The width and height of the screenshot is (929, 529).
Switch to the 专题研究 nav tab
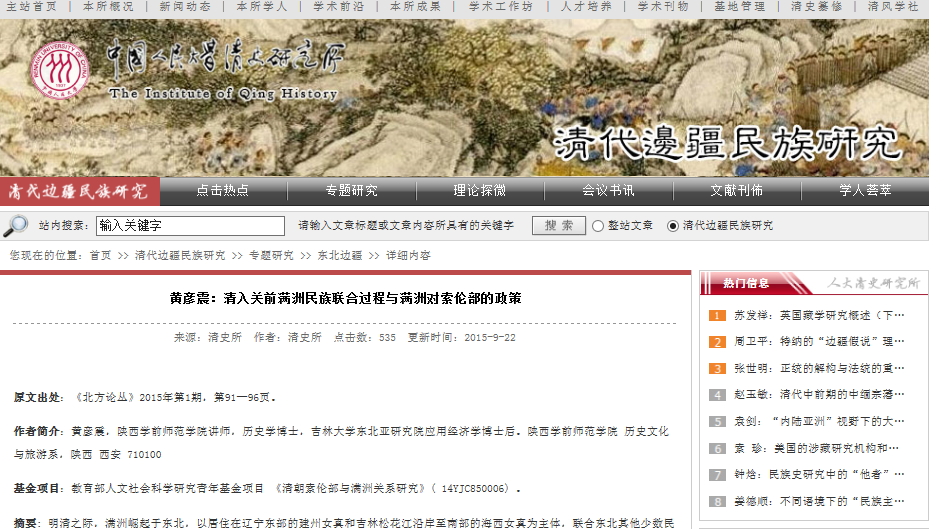[x=351, y=191]
